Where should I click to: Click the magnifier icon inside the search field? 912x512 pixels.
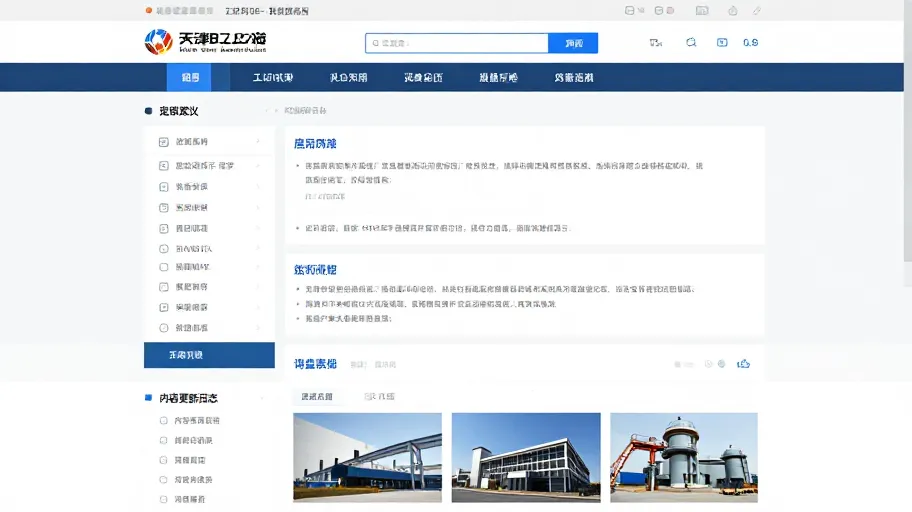376,43
